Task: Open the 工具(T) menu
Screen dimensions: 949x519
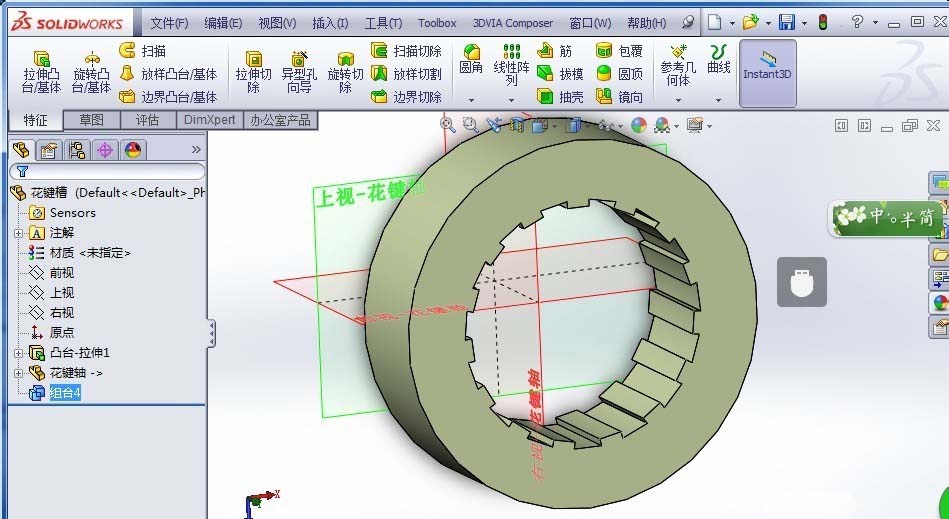Action: (x=383, y=23)
